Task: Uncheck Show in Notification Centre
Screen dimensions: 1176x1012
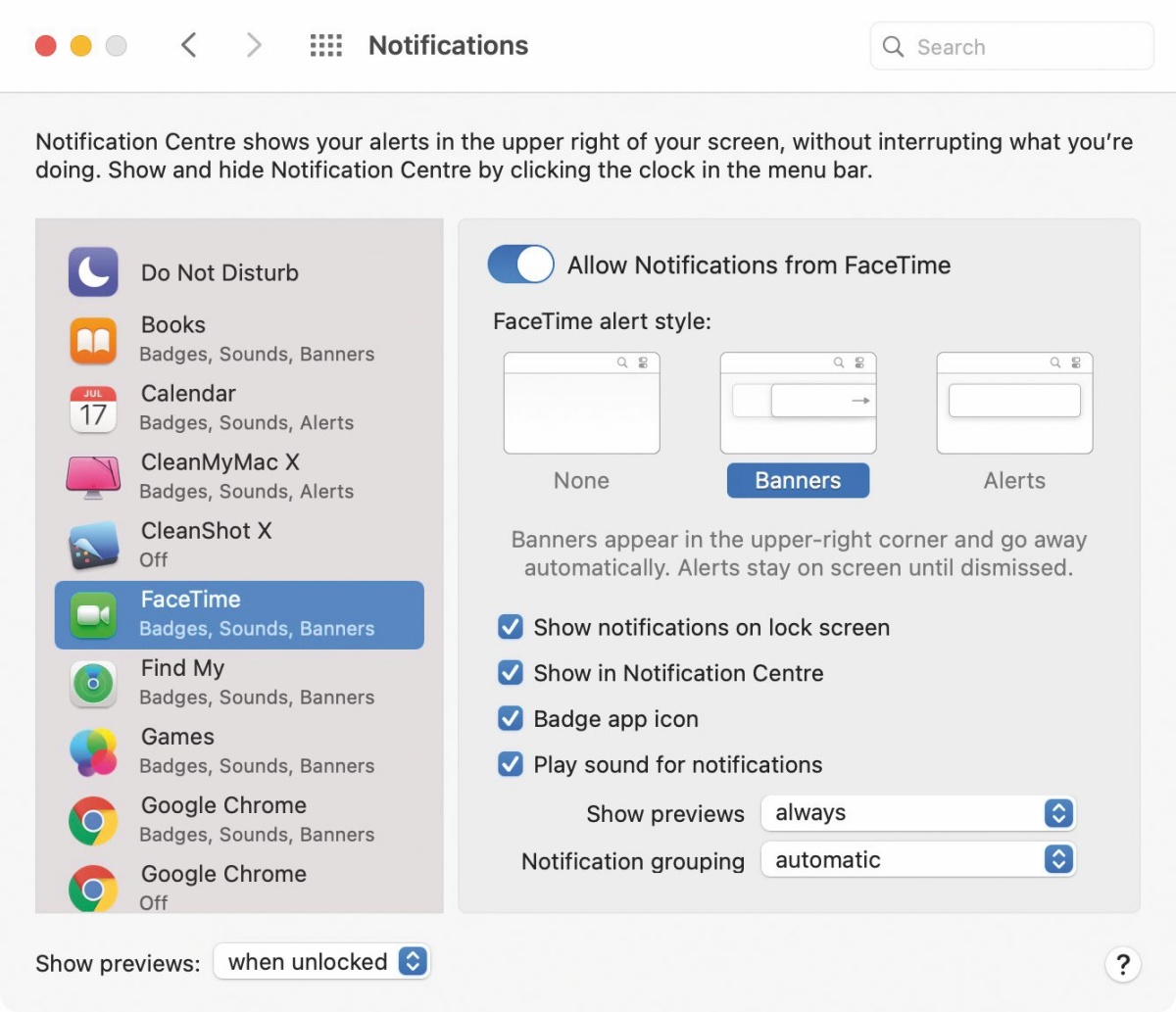Action: [511, 673]
